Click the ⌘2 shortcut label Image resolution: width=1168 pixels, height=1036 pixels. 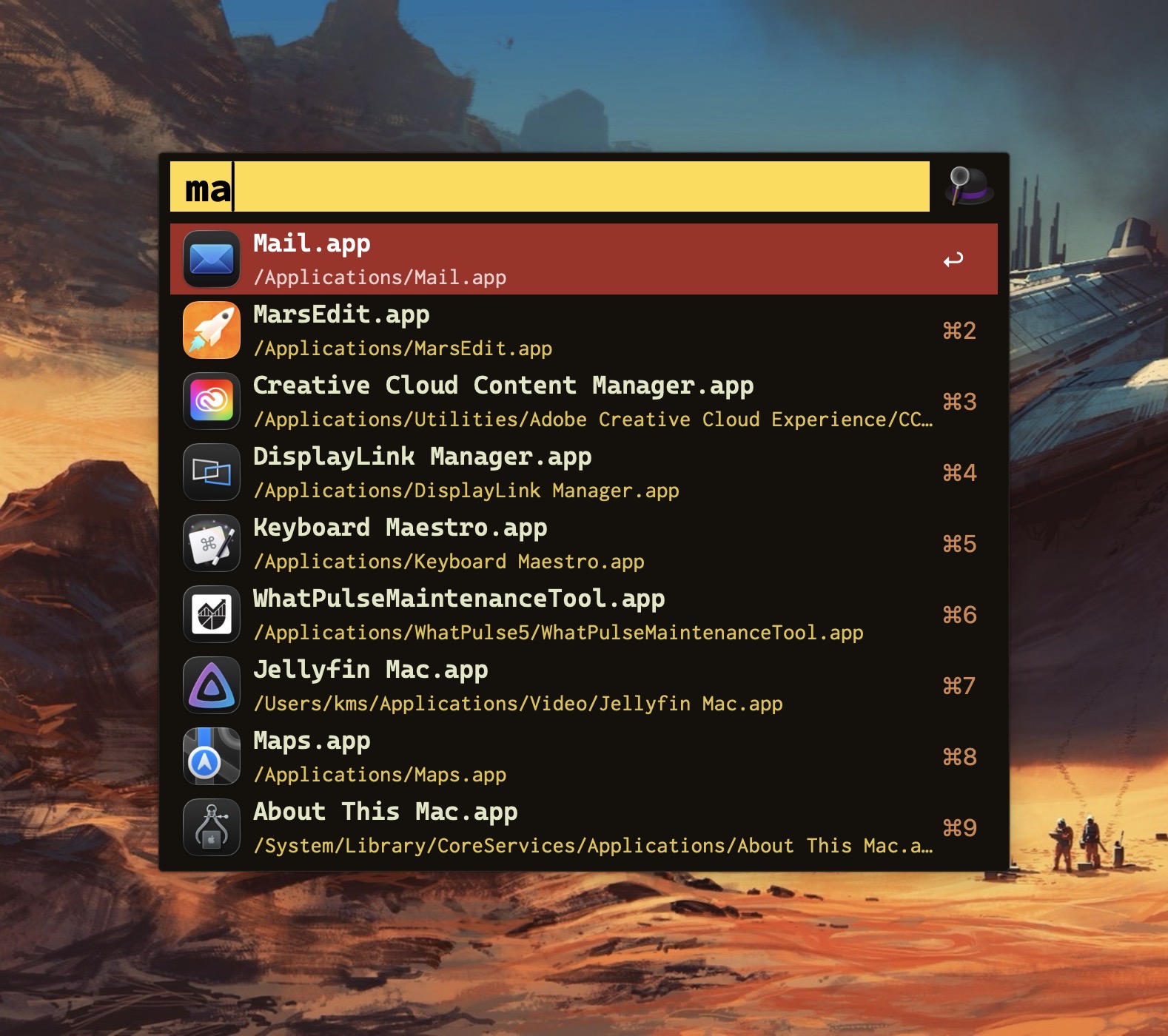click(959, 331)
